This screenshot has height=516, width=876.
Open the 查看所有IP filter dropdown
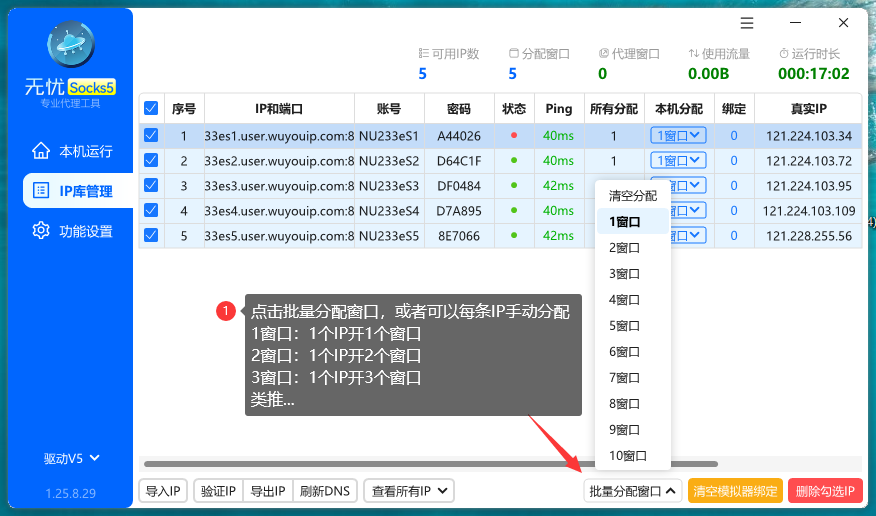click(x=409, y=490)
